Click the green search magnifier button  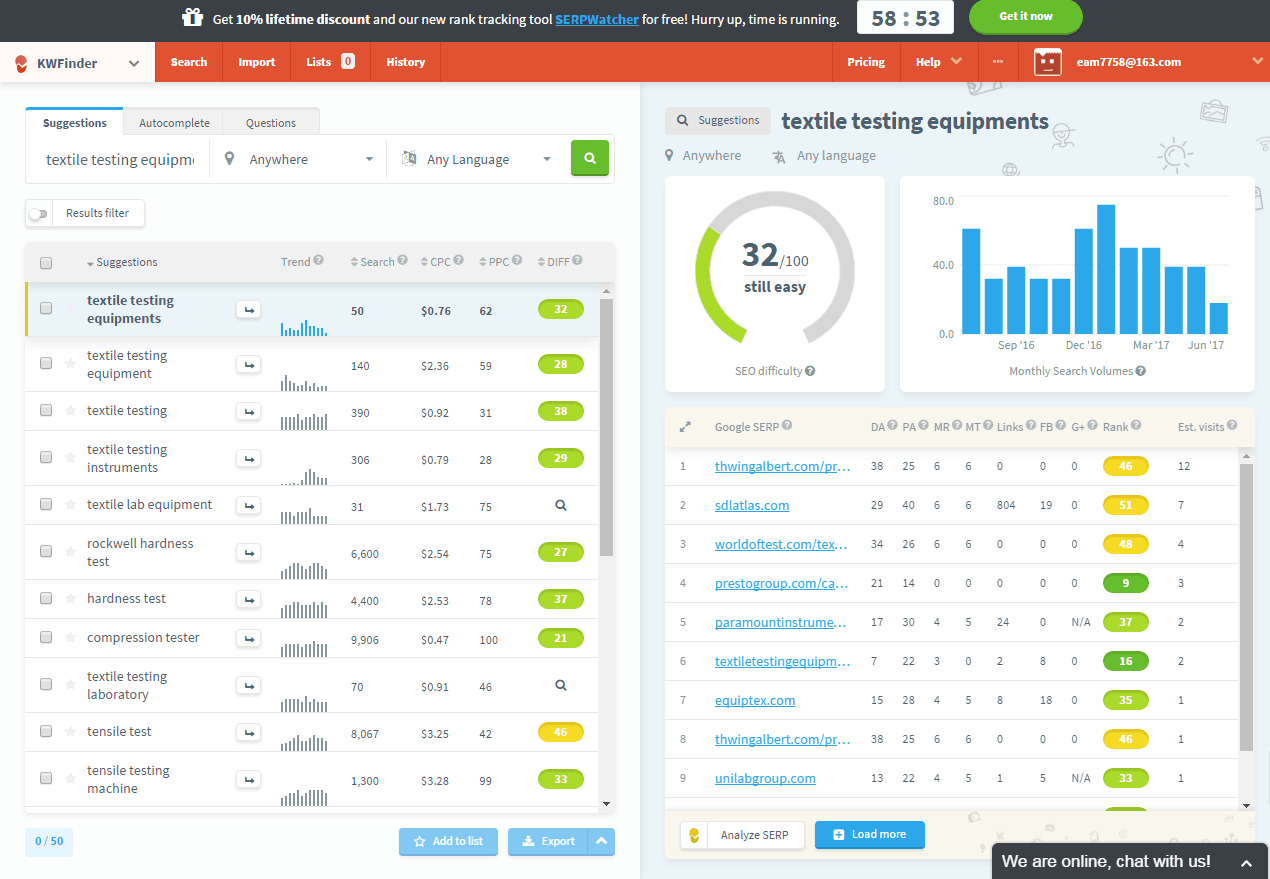coord(590,158)
